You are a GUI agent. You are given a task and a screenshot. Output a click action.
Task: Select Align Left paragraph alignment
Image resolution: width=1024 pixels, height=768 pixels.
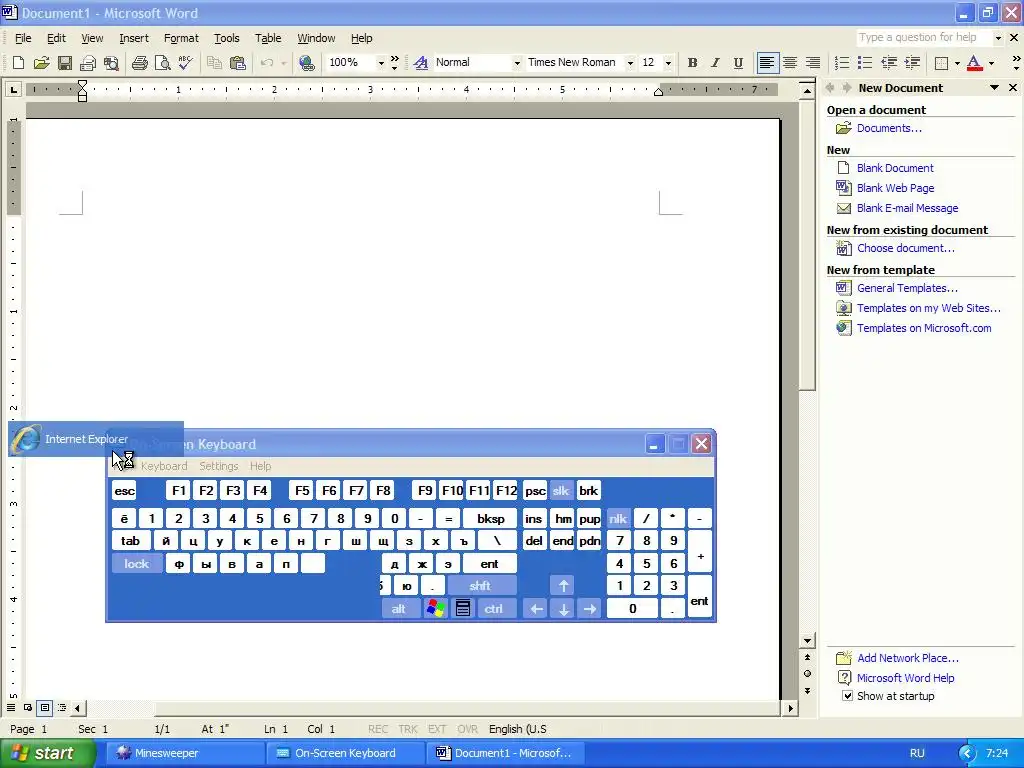pyautogui.click(x=767, y=63)
